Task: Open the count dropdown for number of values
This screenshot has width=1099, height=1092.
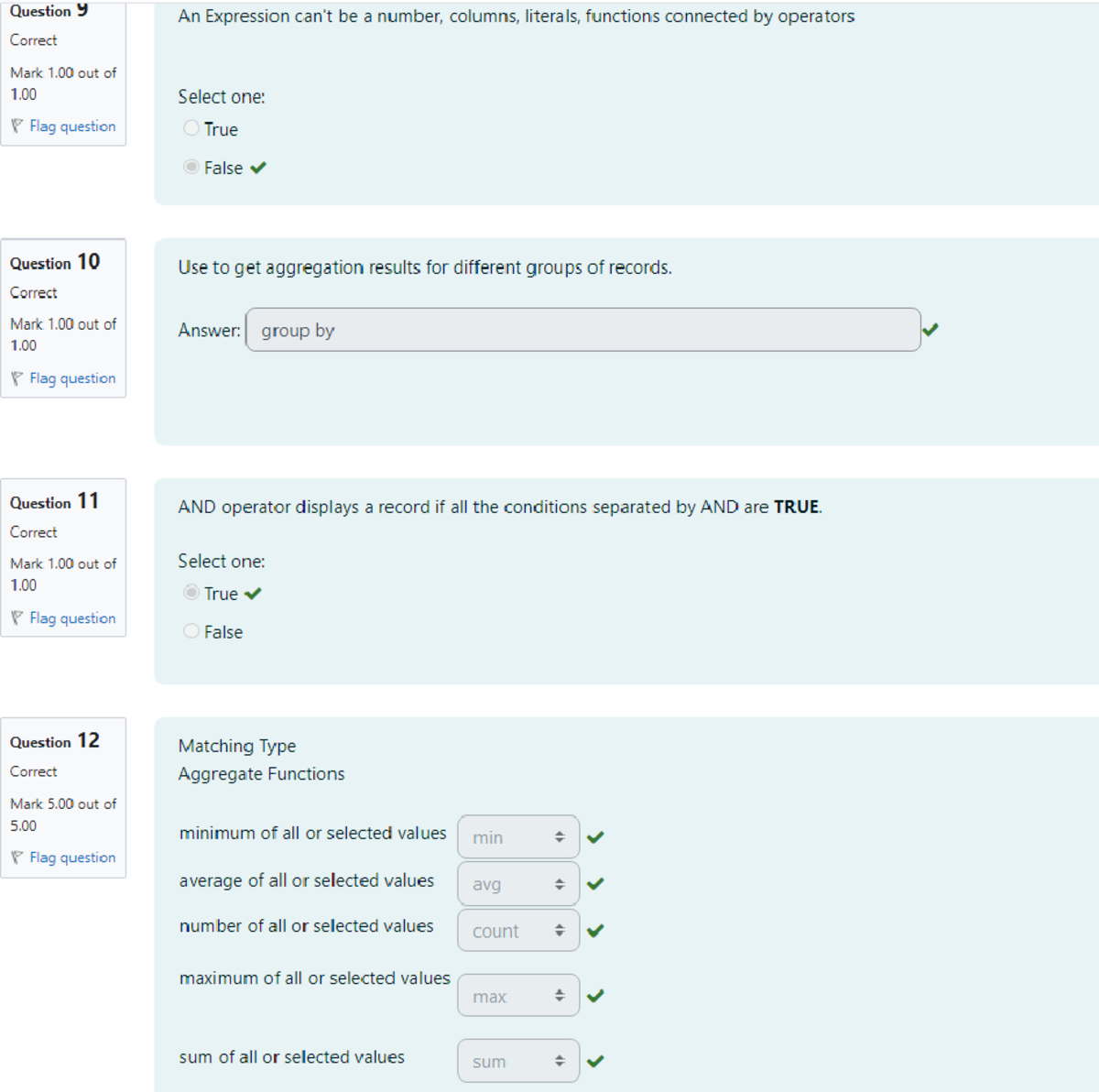Action: [x=518, y=931]
